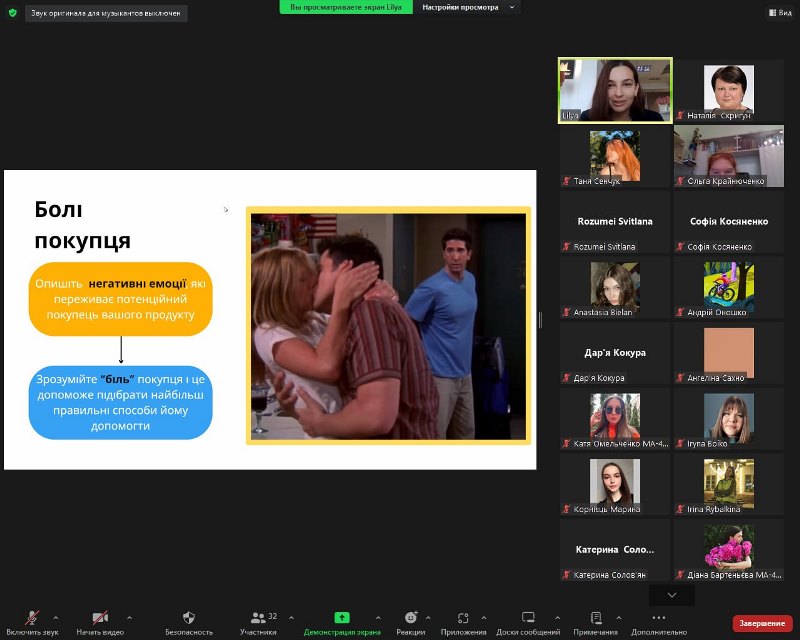Open the Безопасность shield icon

188,618
